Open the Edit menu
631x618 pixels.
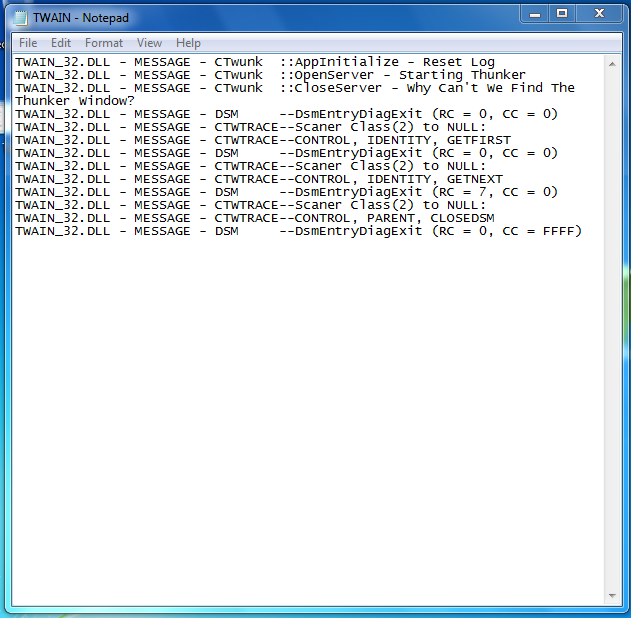61,43
